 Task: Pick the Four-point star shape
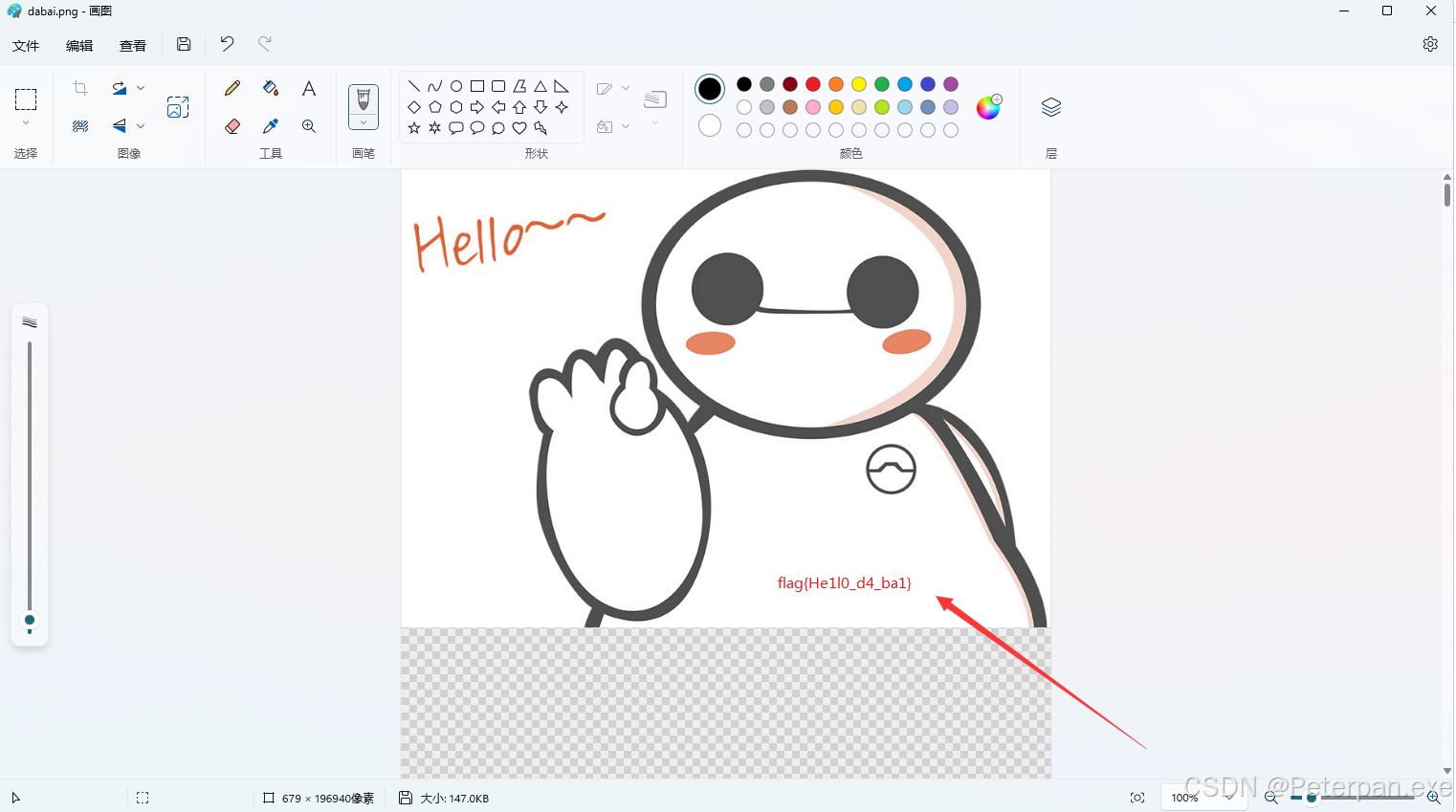562,107
